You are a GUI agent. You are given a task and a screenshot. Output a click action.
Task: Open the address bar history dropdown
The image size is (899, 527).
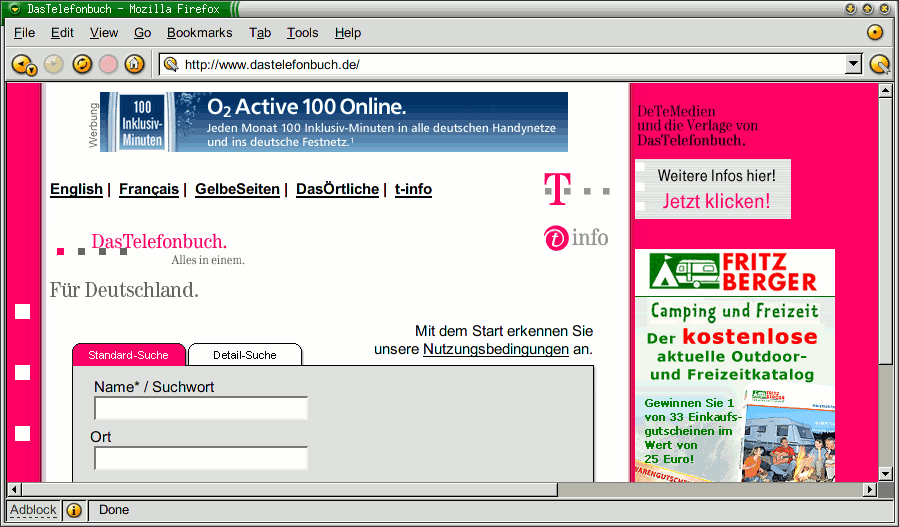[x=854, y=64]
